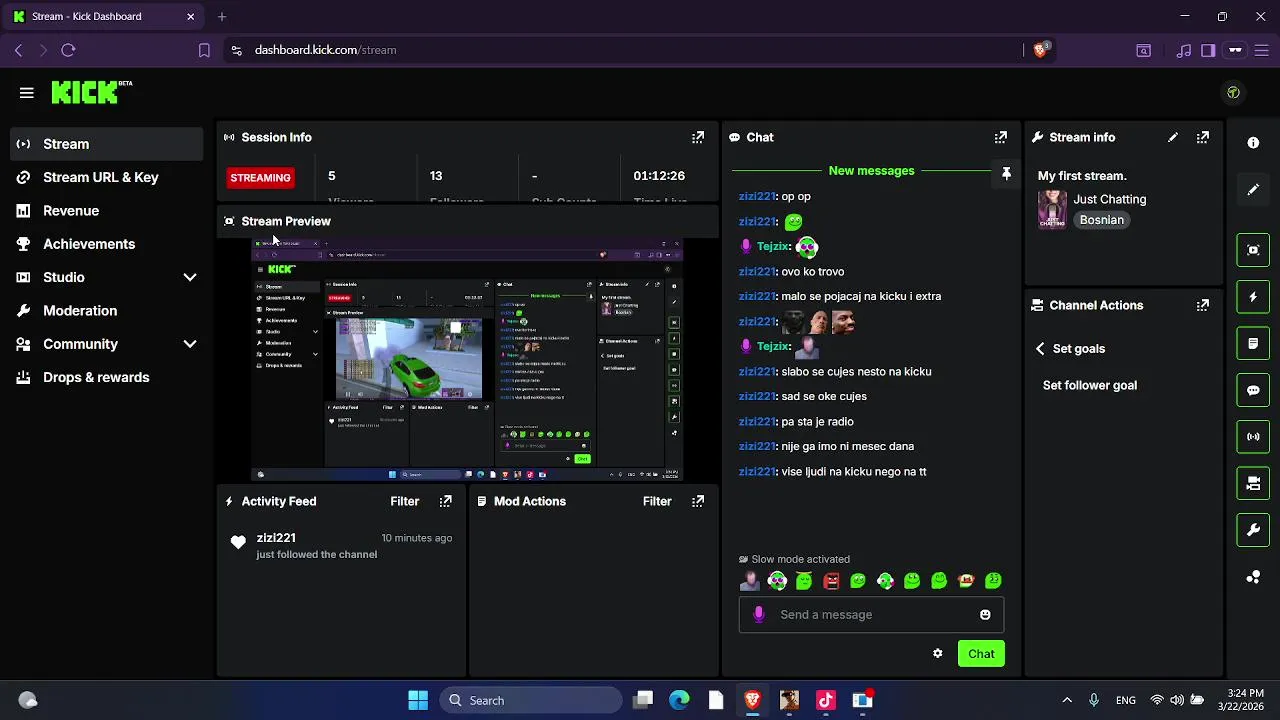Pop out the Channel Actions panel
This screenshot has height=720, width=1280.
click(x=1203, y=305)
